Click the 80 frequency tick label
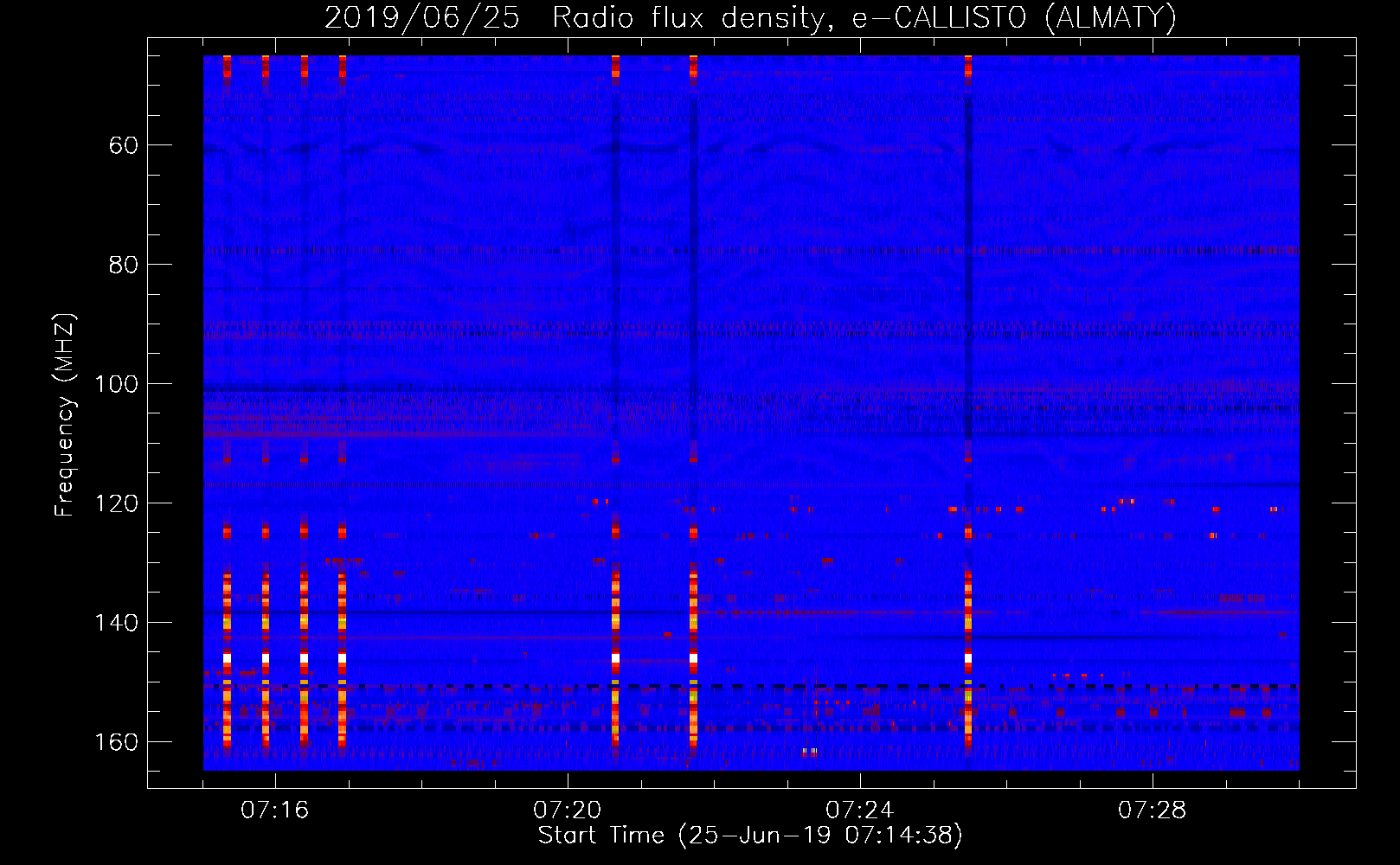Viewport: 1400px width, 865px height. pos(124,265)
